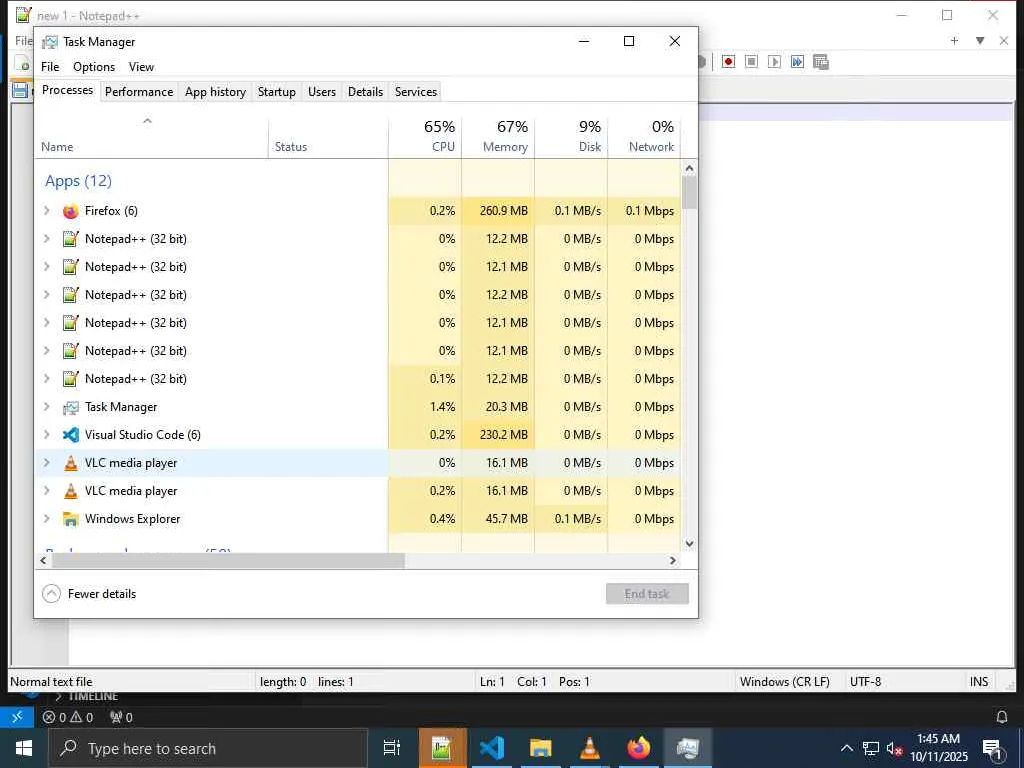Click the End task button

647,594
